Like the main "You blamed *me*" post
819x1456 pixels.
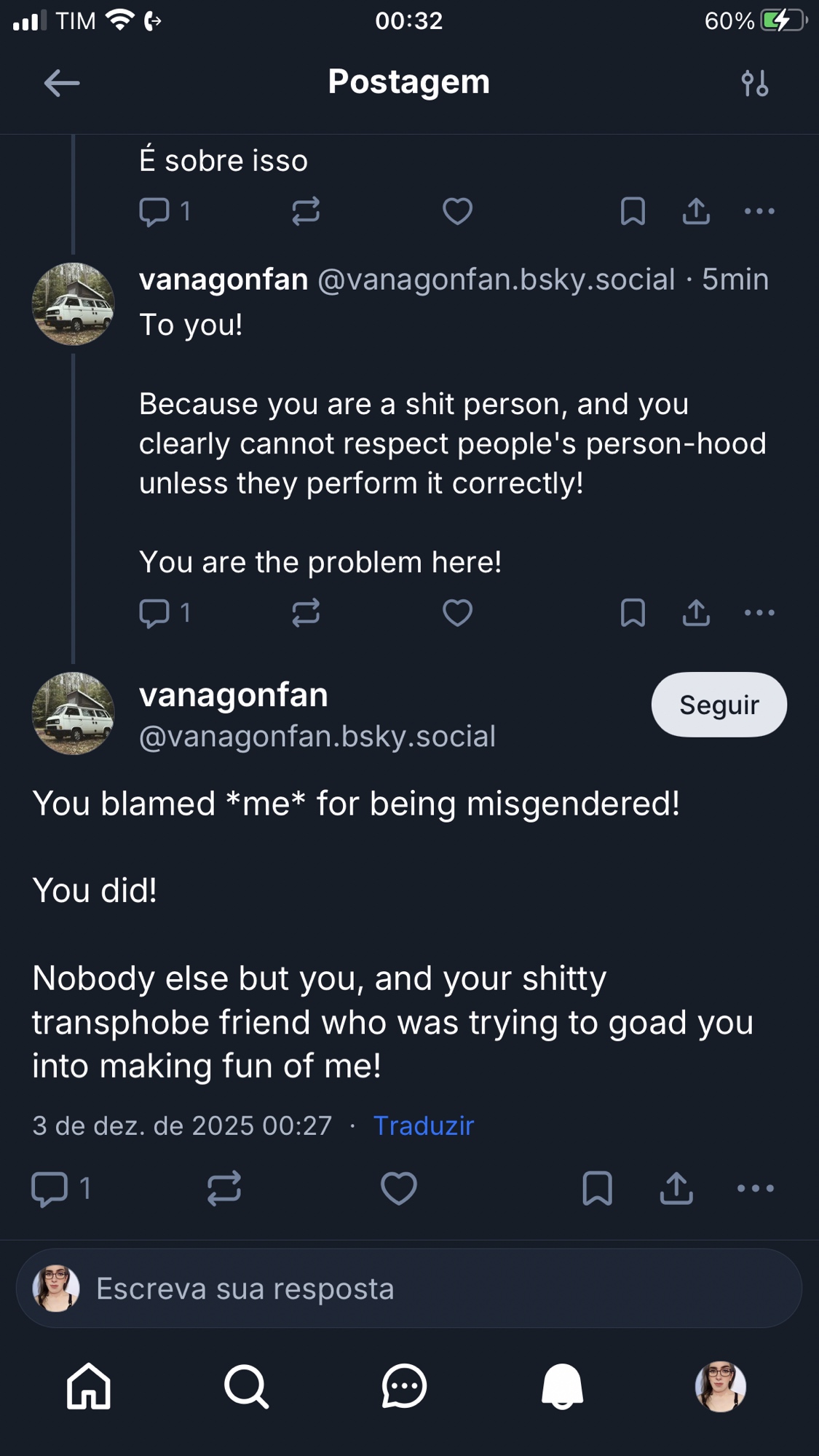[x=399, y=1189]
